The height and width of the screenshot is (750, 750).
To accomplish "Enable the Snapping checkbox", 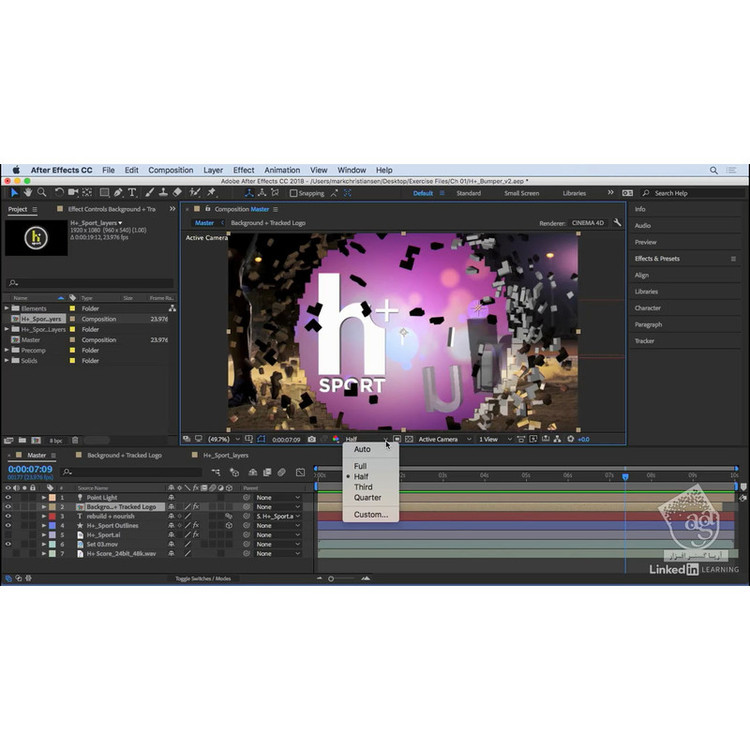I will [292, 193].
